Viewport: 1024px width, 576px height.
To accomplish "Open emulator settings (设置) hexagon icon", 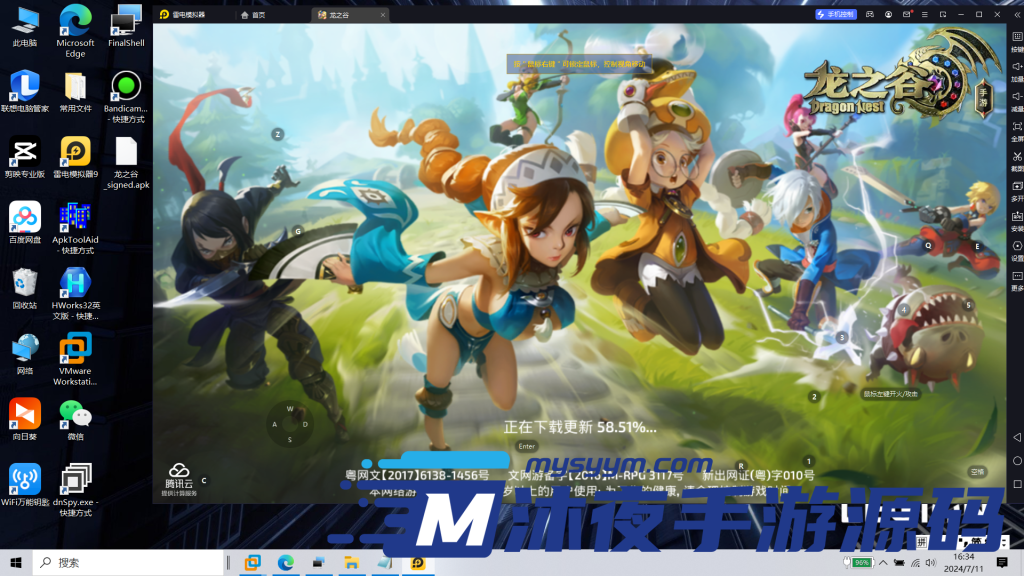I will (1016, 249).
